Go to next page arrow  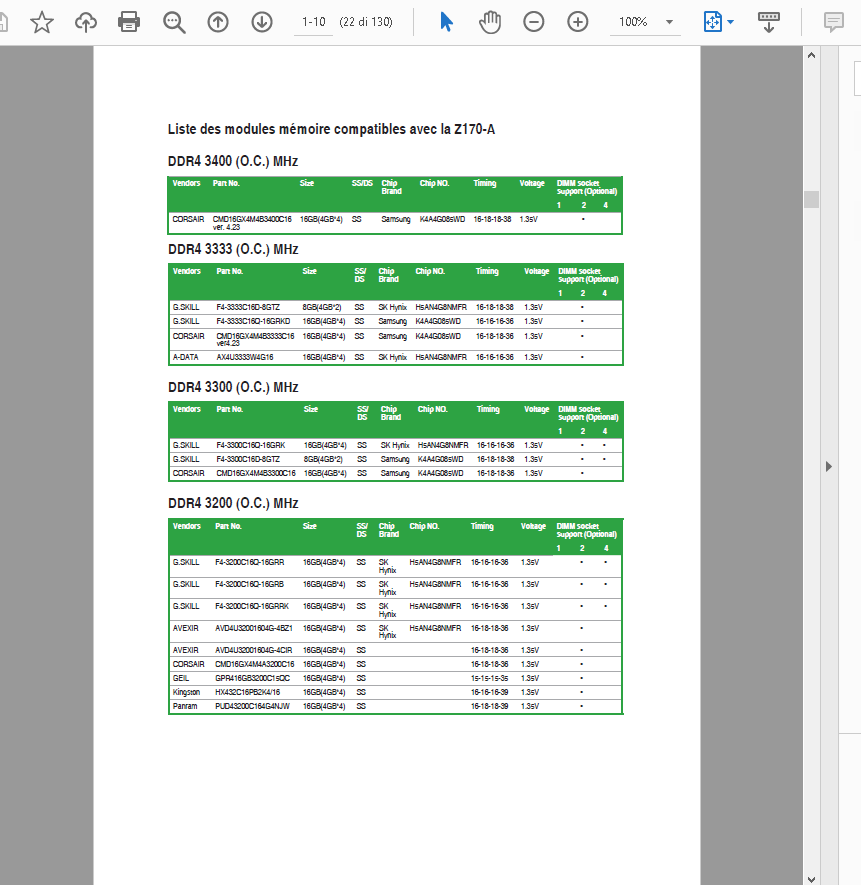click(262, 22)
